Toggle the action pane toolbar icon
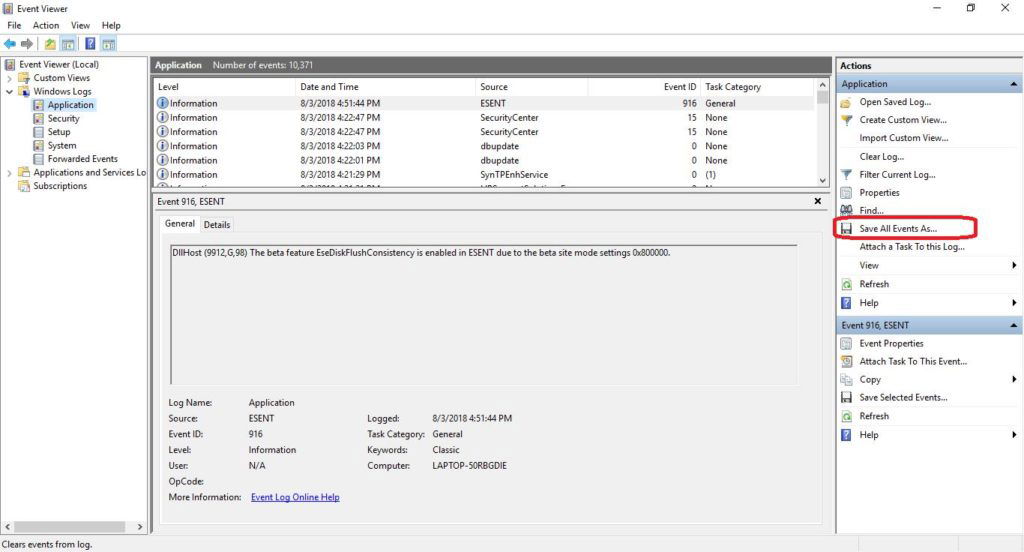Screen dimensions: 1024x552 (108, 44)
